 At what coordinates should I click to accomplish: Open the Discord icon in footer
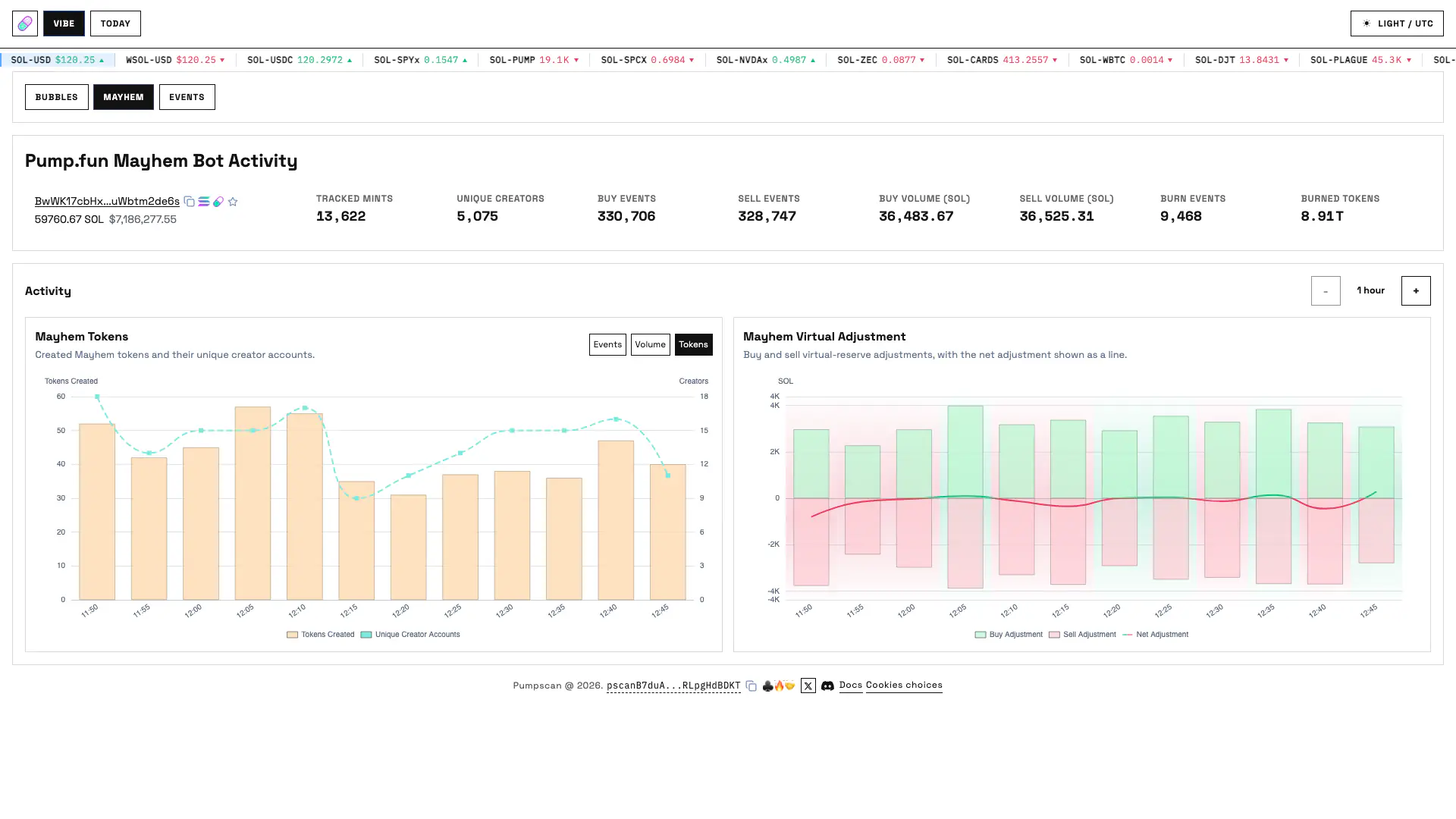point(827,686)
